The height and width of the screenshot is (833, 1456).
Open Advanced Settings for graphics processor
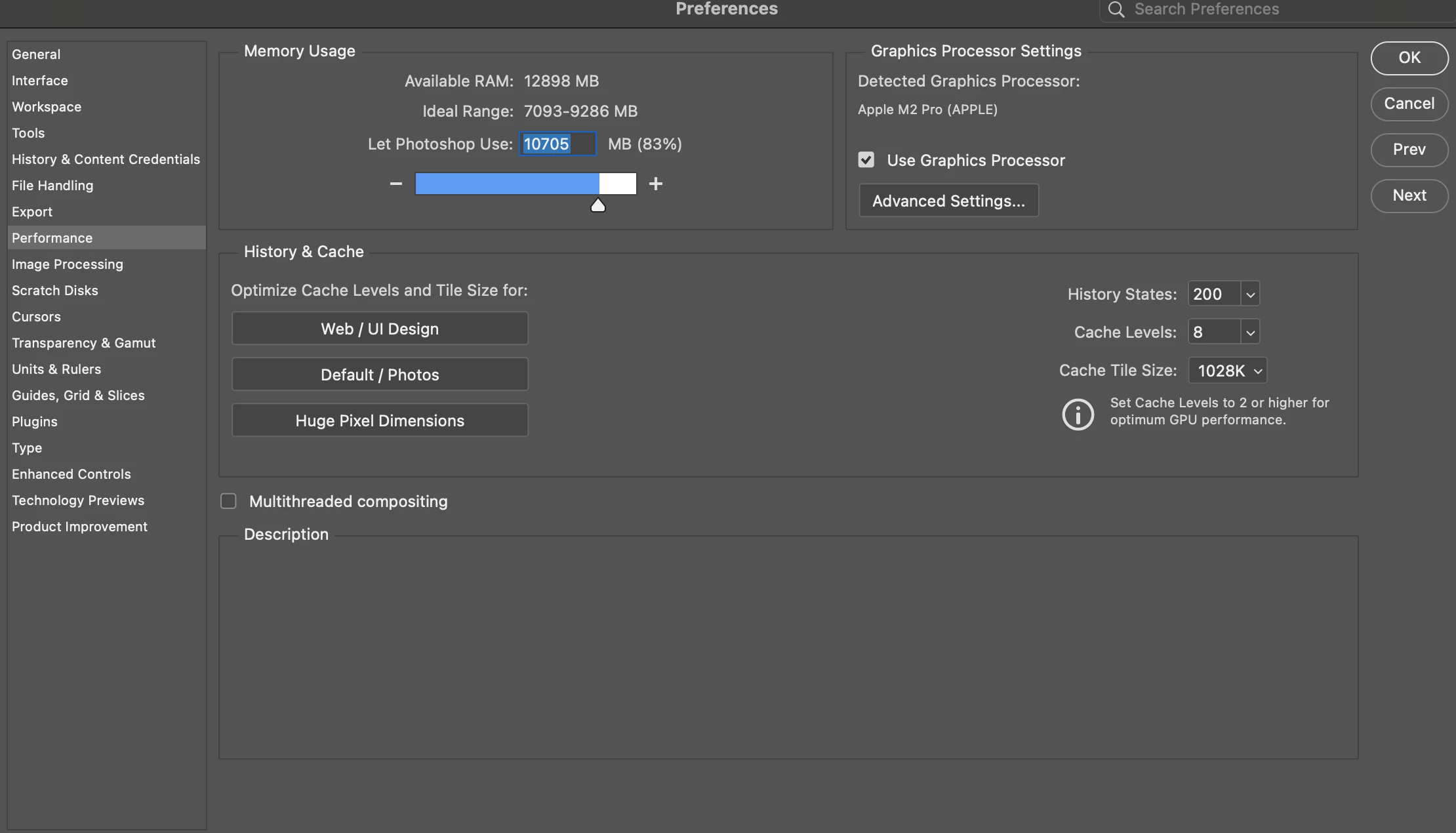(948, 201)
